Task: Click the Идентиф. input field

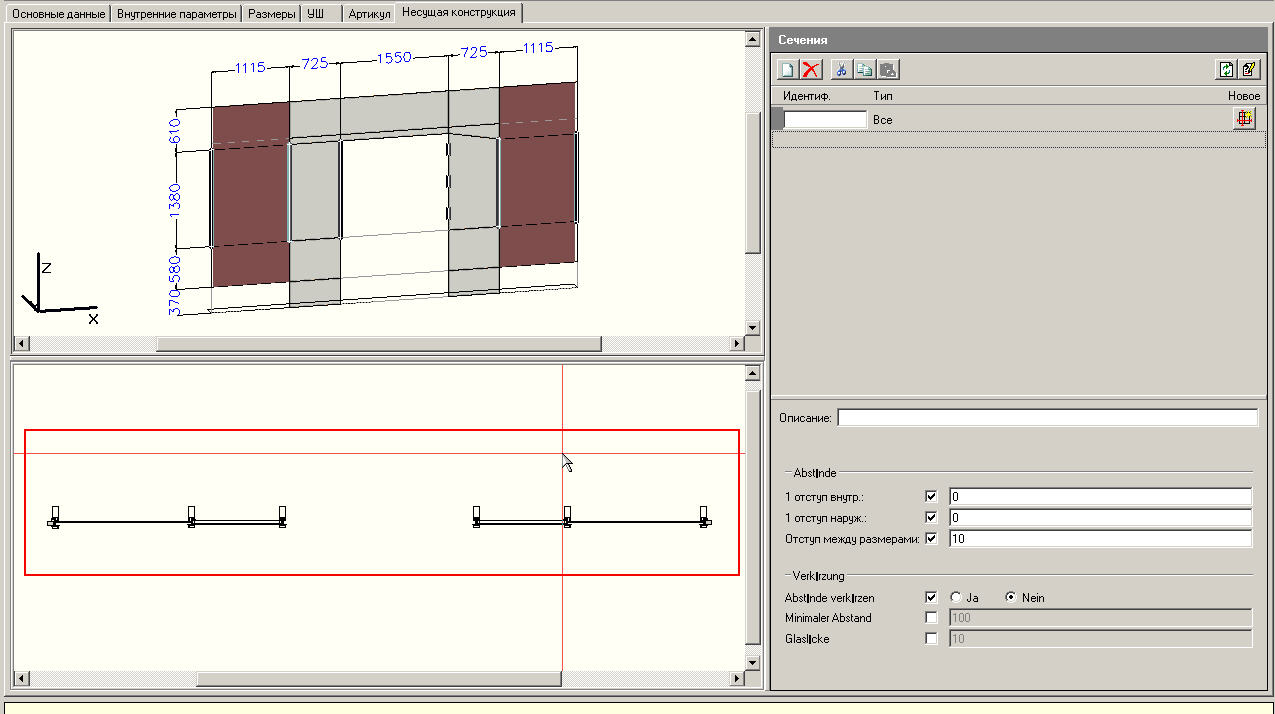Action: point(825,119)
